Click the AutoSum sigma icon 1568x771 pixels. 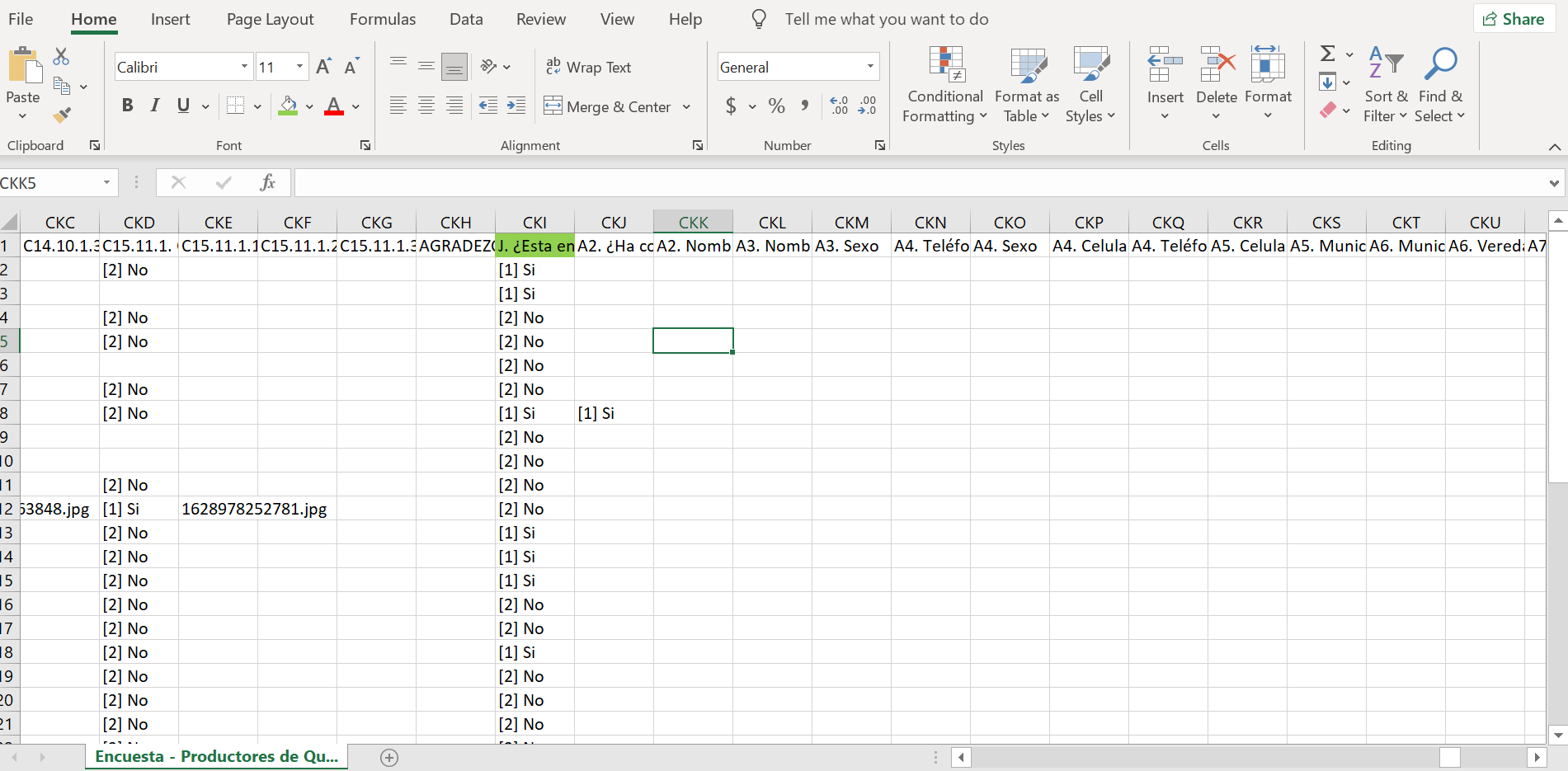(x=1327, y=54)
